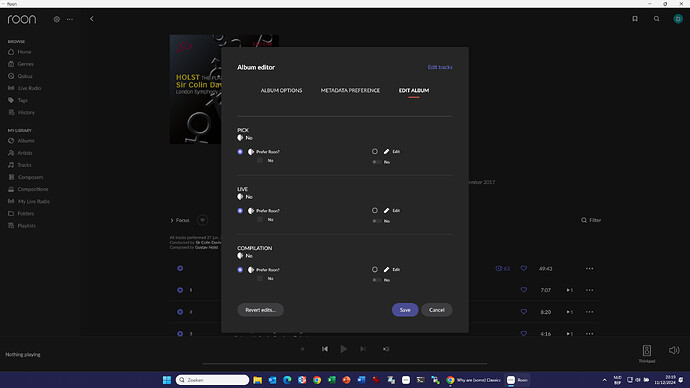Screen dimensions: 690x388
Task: Expand the Focus chevron
Action: click(x=172, y=220)
